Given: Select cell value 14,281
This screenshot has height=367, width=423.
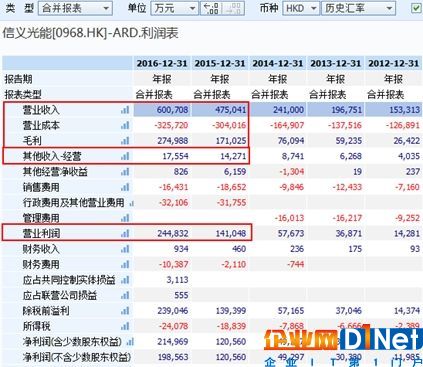Looking at the screenshot, I should click(x=407, y=233).
